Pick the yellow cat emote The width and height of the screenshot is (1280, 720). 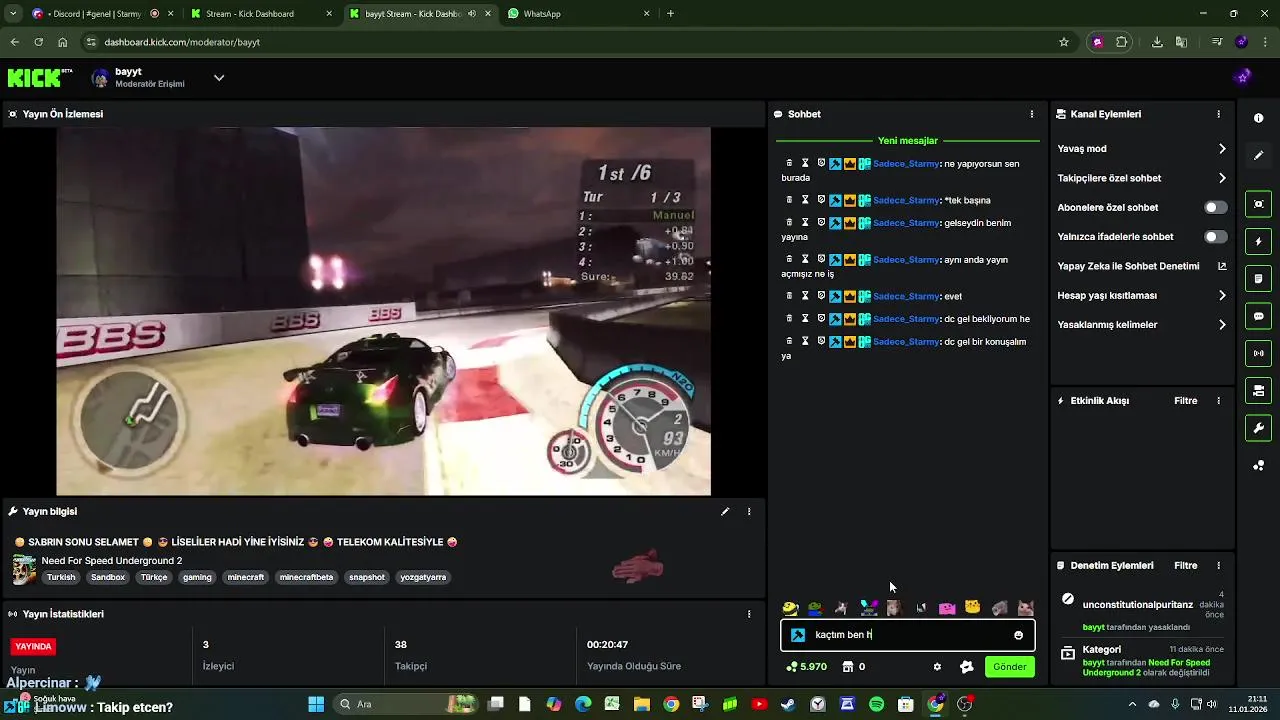point(972,608)
